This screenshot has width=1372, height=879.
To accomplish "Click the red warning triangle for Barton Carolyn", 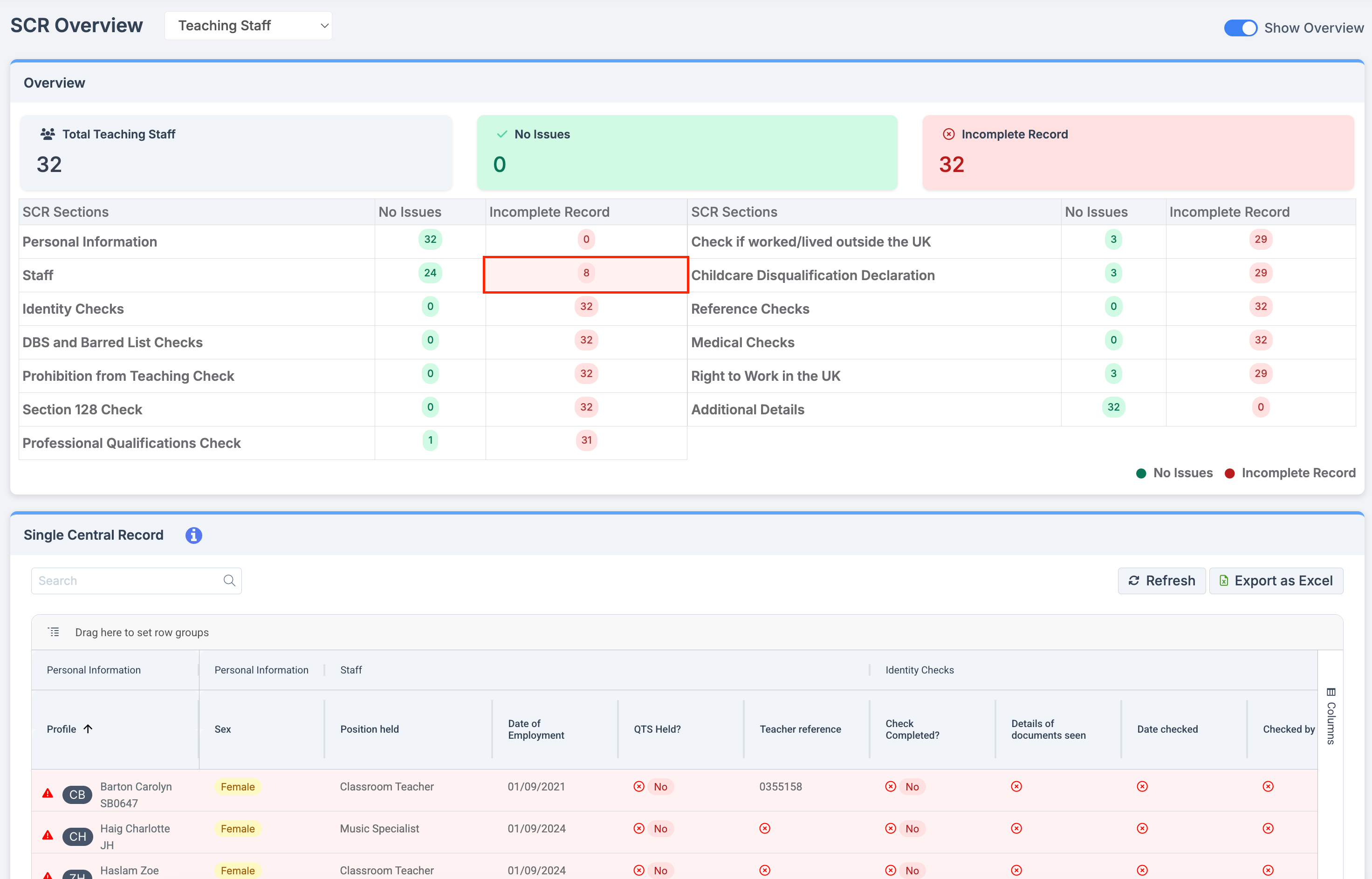I will (48, 793).
